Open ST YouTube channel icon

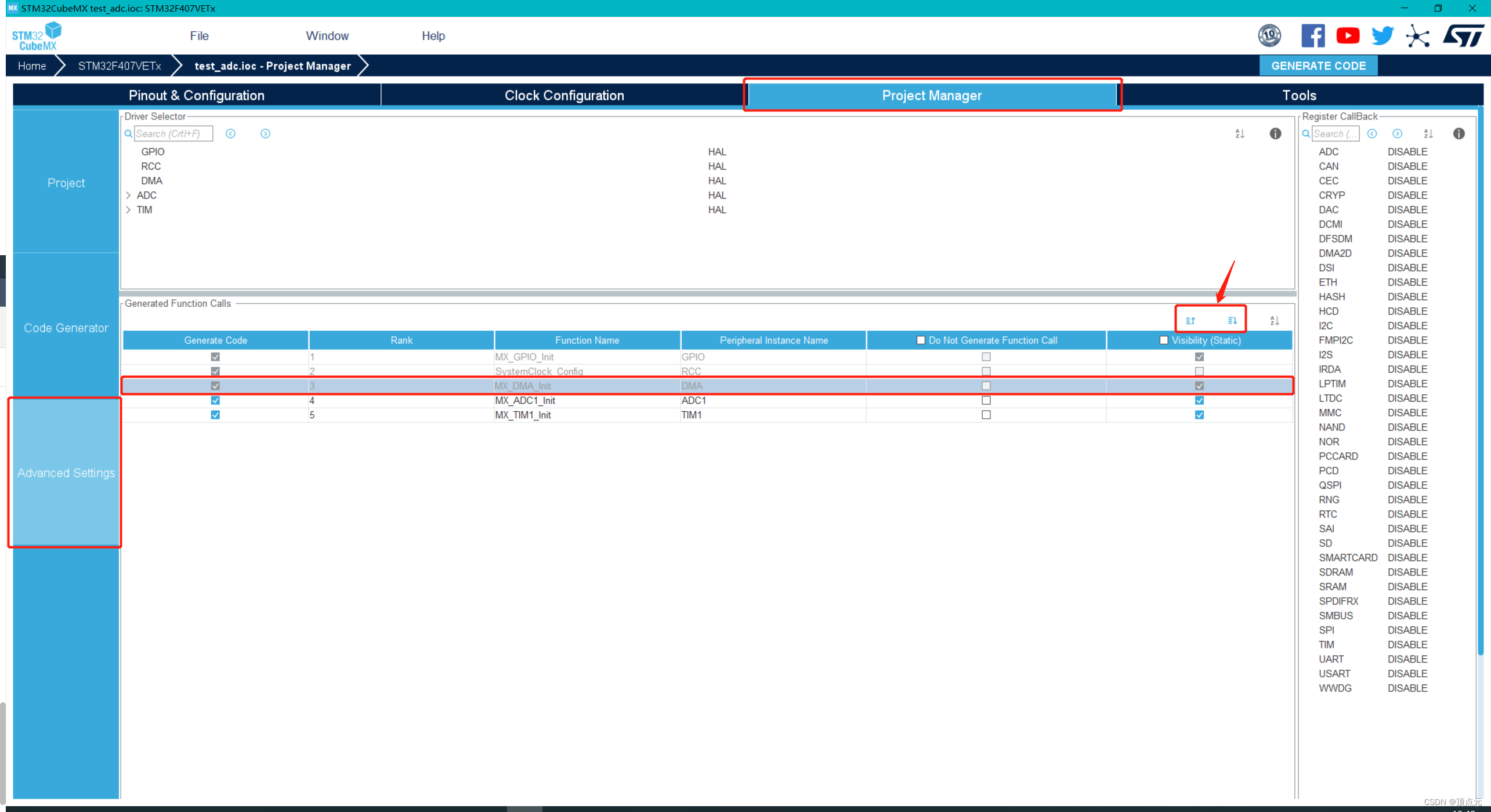(x=1348, y=36)
